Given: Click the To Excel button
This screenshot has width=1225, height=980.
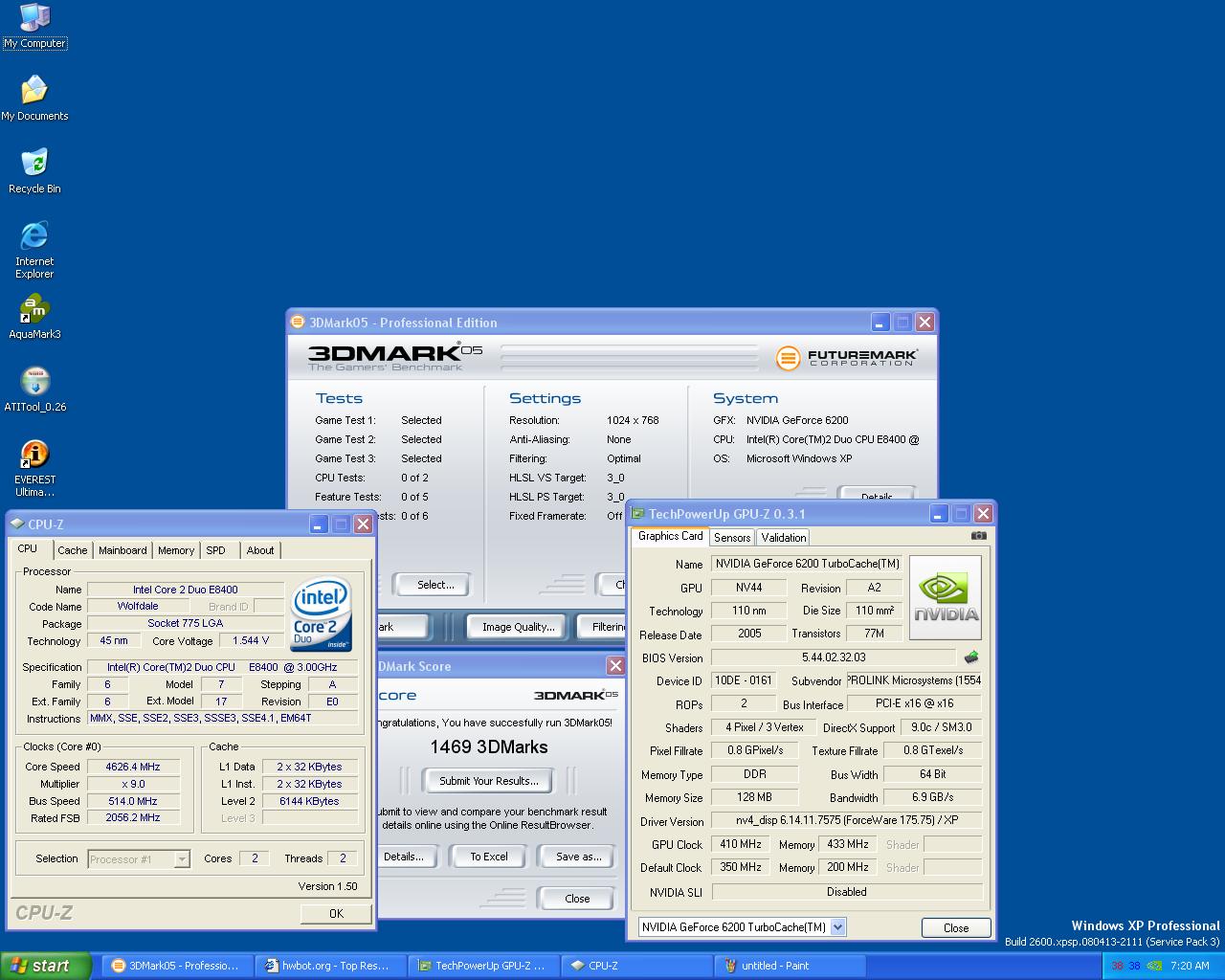Looking at the screenshot, I should click(489, 857).
